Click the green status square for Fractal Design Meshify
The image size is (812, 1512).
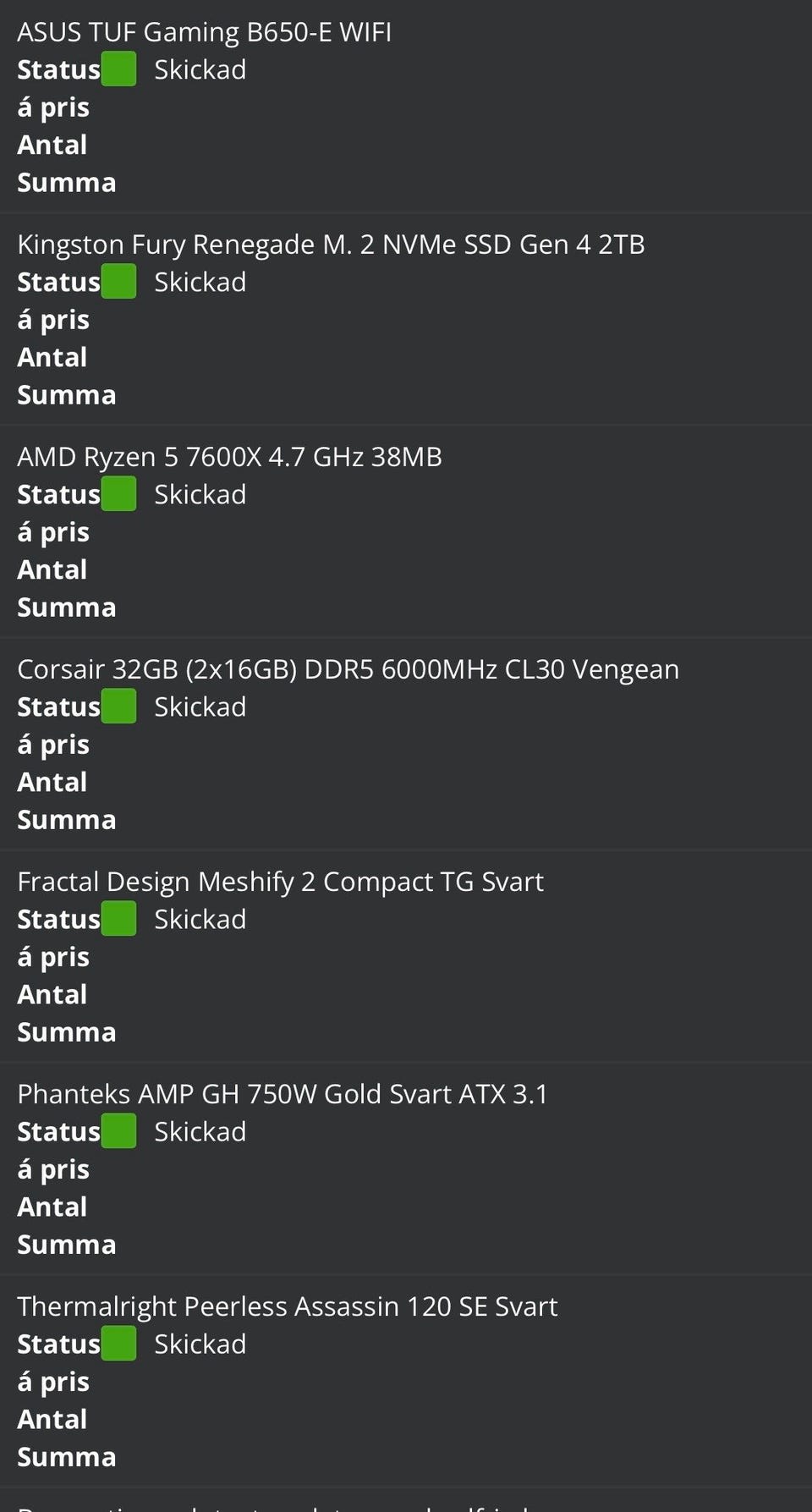click(x=119, y=919)
